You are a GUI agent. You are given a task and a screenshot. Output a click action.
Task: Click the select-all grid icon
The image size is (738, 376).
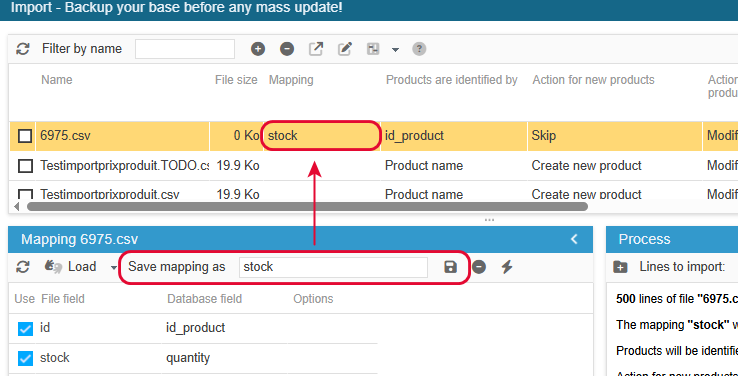click(373, 49)
